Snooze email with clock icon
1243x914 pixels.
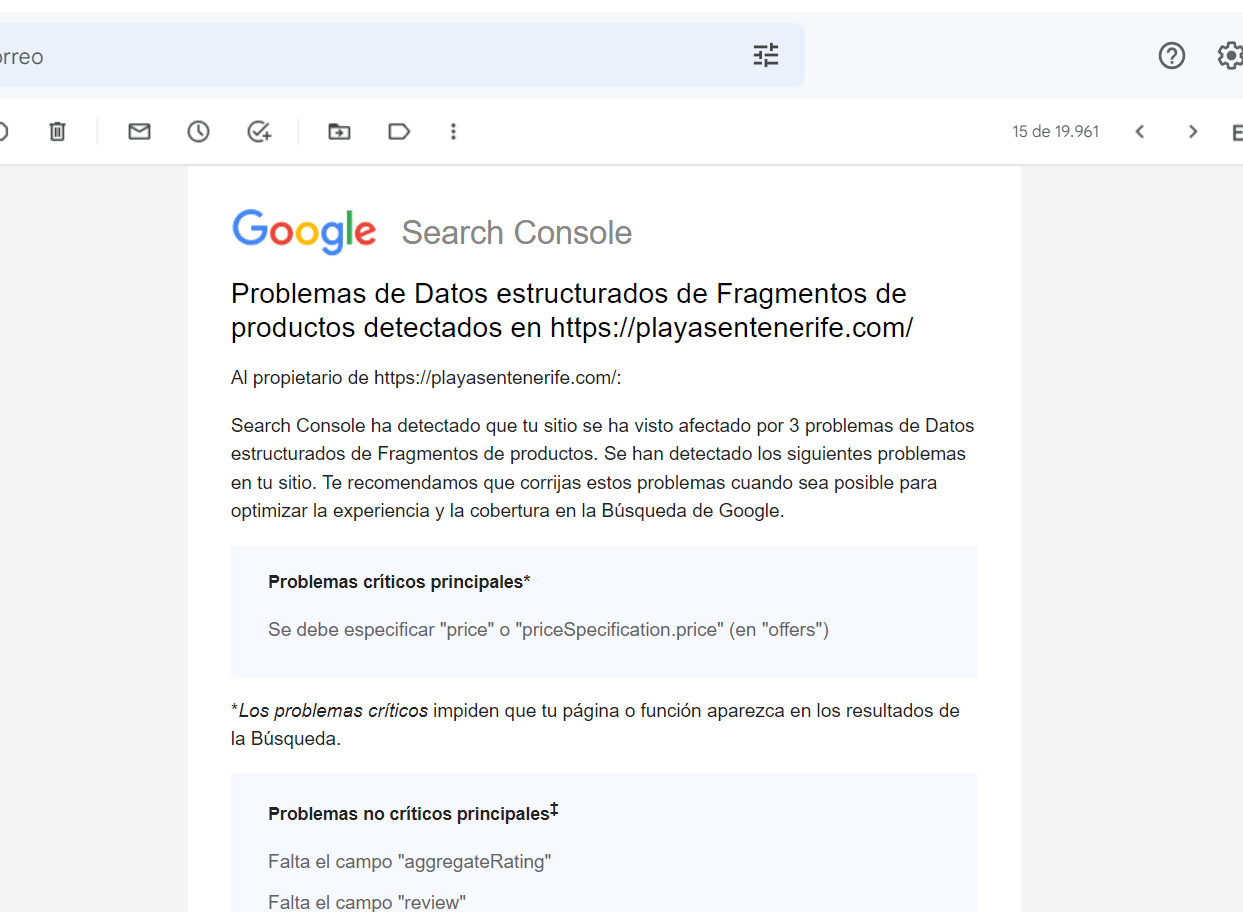tap(199, 131)
